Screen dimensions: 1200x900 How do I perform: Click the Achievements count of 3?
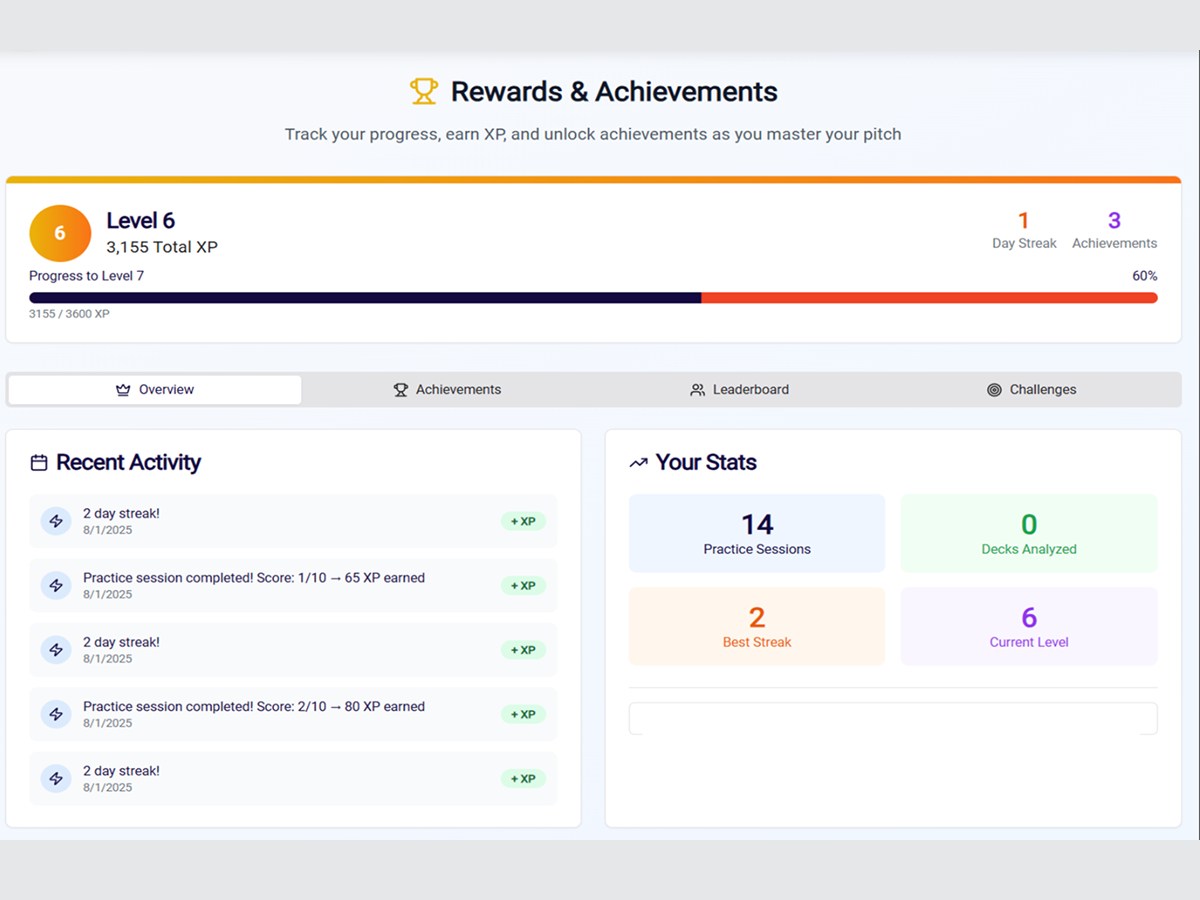coord(1114,230)
